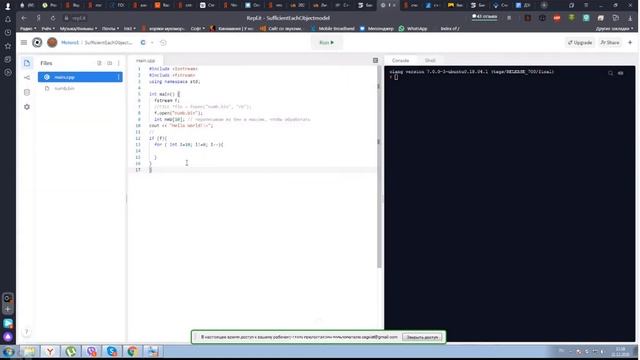The height and width of the screenshot is (360, 640).
Task: Click the console search icon
Action: [611, 73]
